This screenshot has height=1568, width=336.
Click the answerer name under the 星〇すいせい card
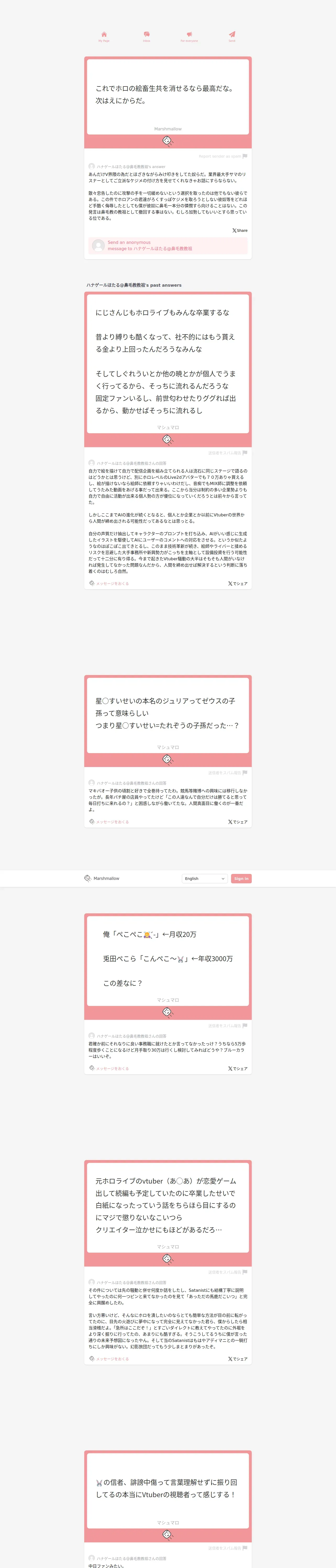(x=131, y=783)
